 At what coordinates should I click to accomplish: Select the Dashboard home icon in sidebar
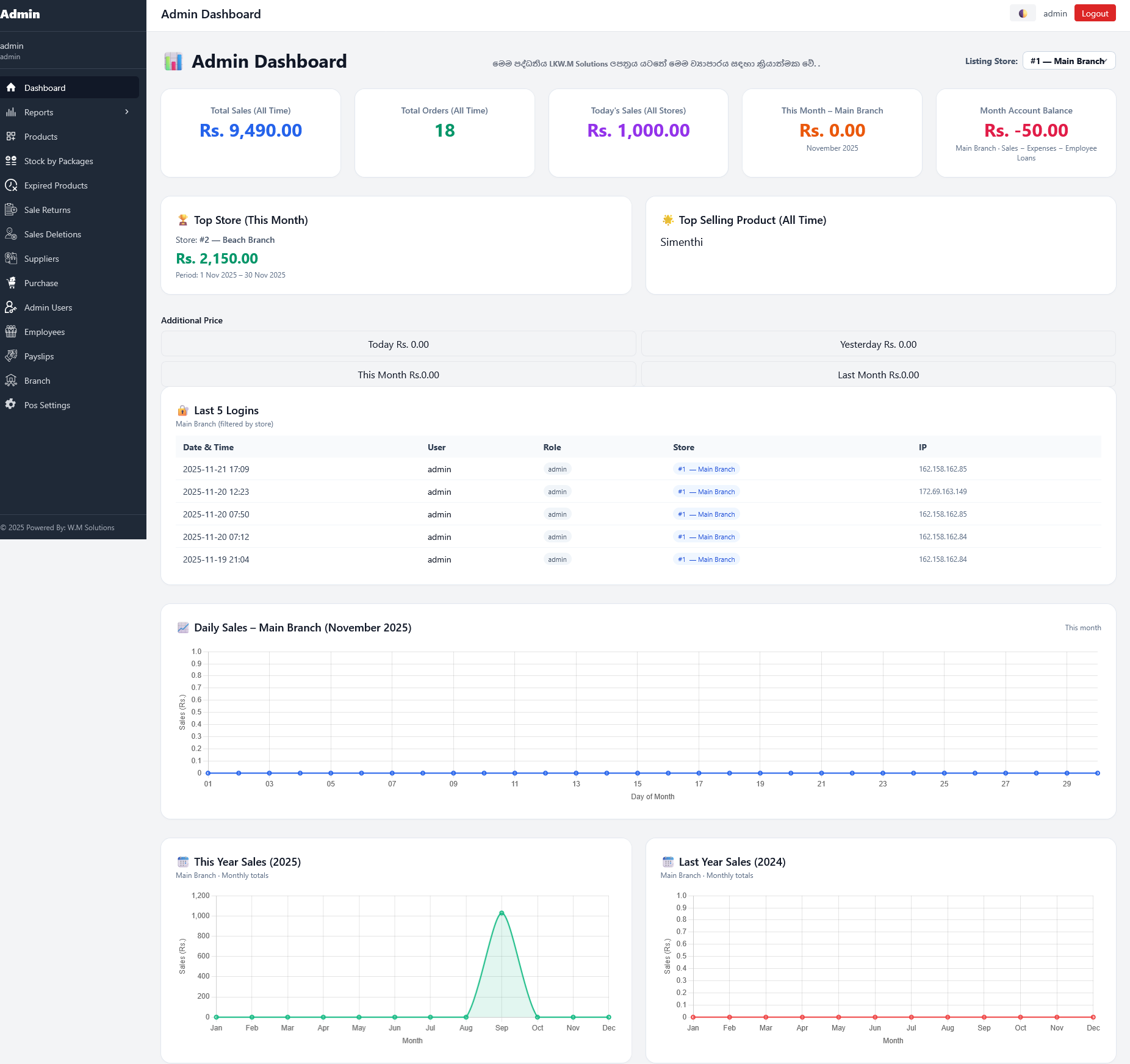(12, 87)
